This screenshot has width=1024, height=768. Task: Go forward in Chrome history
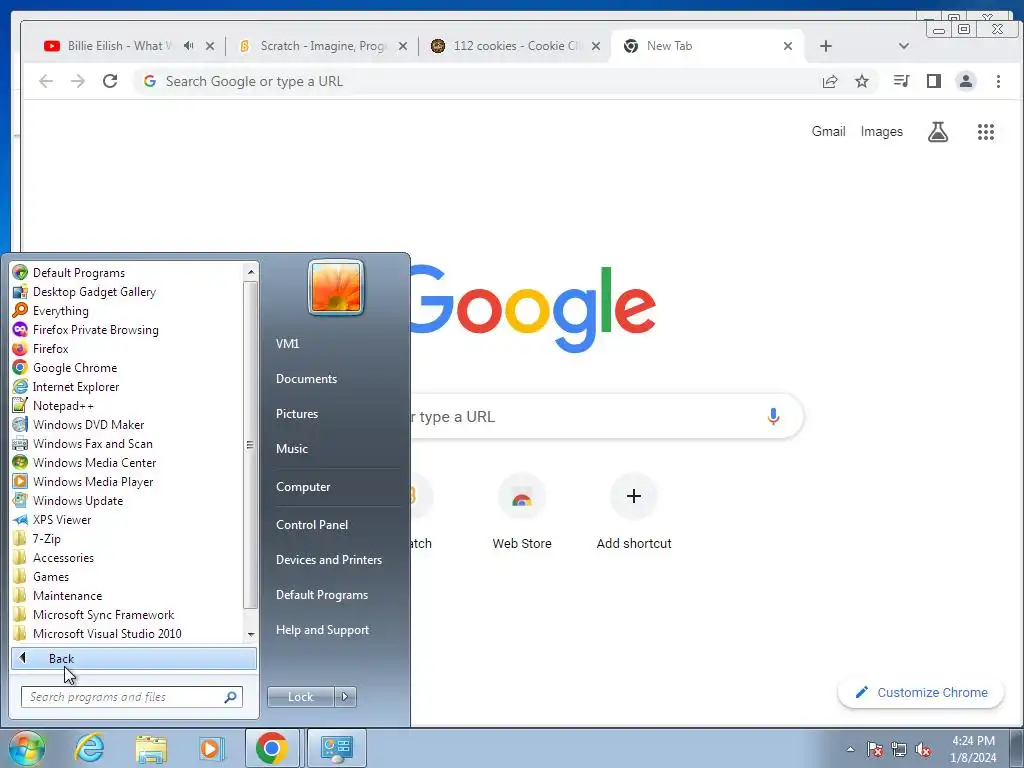click(78, 81)
